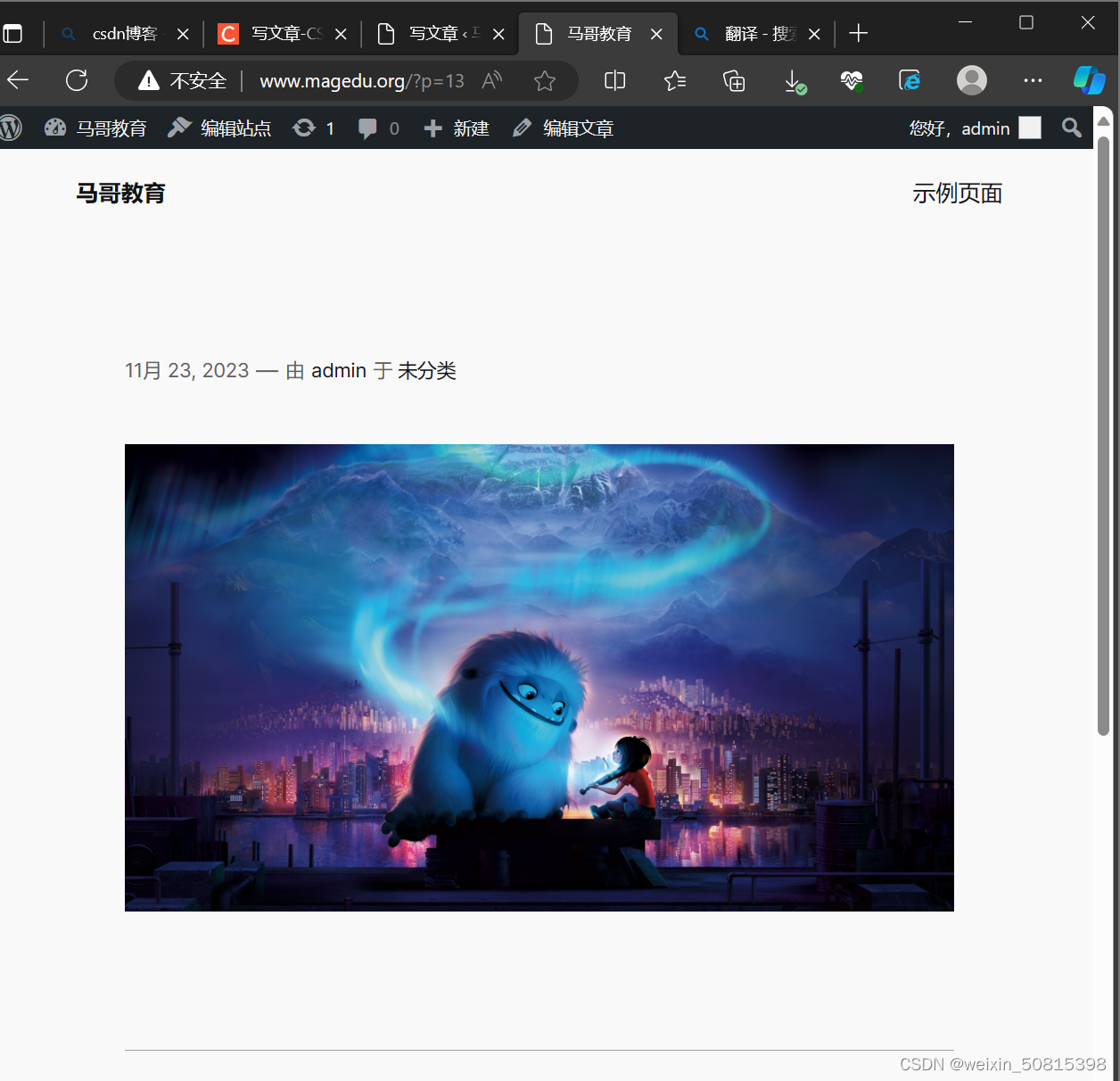Switch to the csdn博客 tab
1120x1081 pixels.
(125, 33)
